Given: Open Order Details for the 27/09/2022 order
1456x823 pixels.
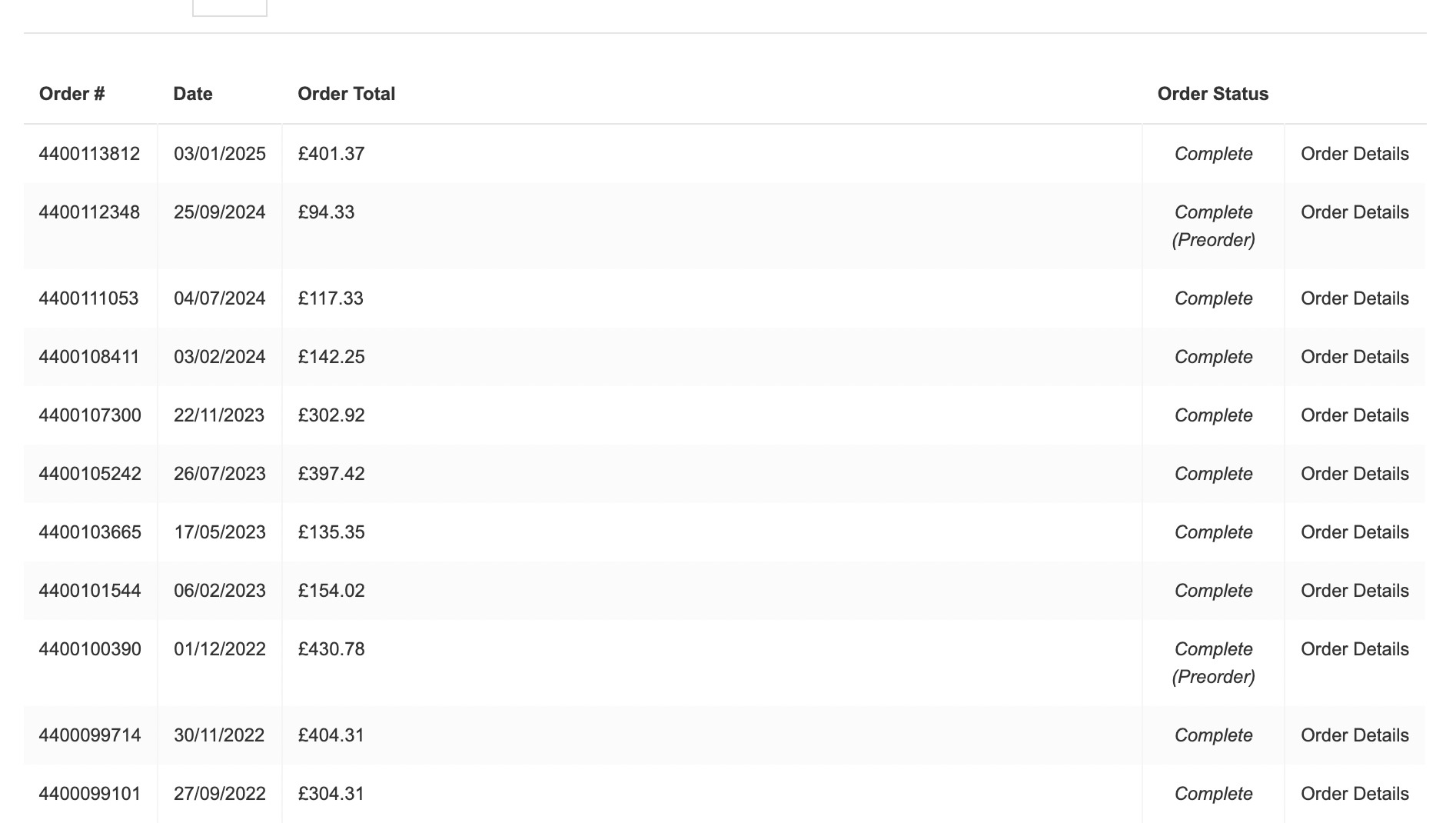Looking at the screenshot, I should (x=1354, y=794).
